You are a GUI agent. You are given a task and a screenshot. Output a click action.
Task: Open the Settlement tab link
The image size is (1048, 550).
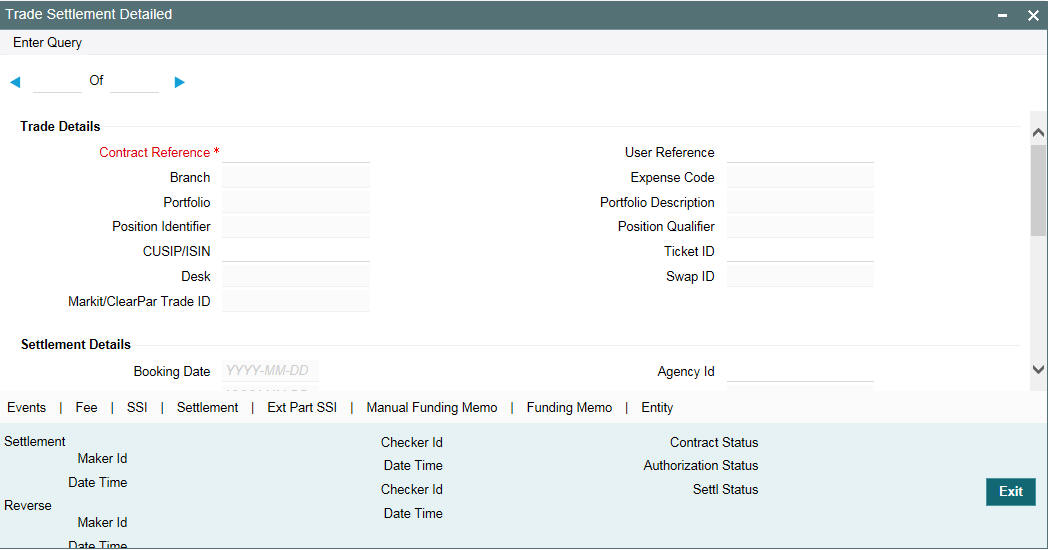tap(207, 408)
